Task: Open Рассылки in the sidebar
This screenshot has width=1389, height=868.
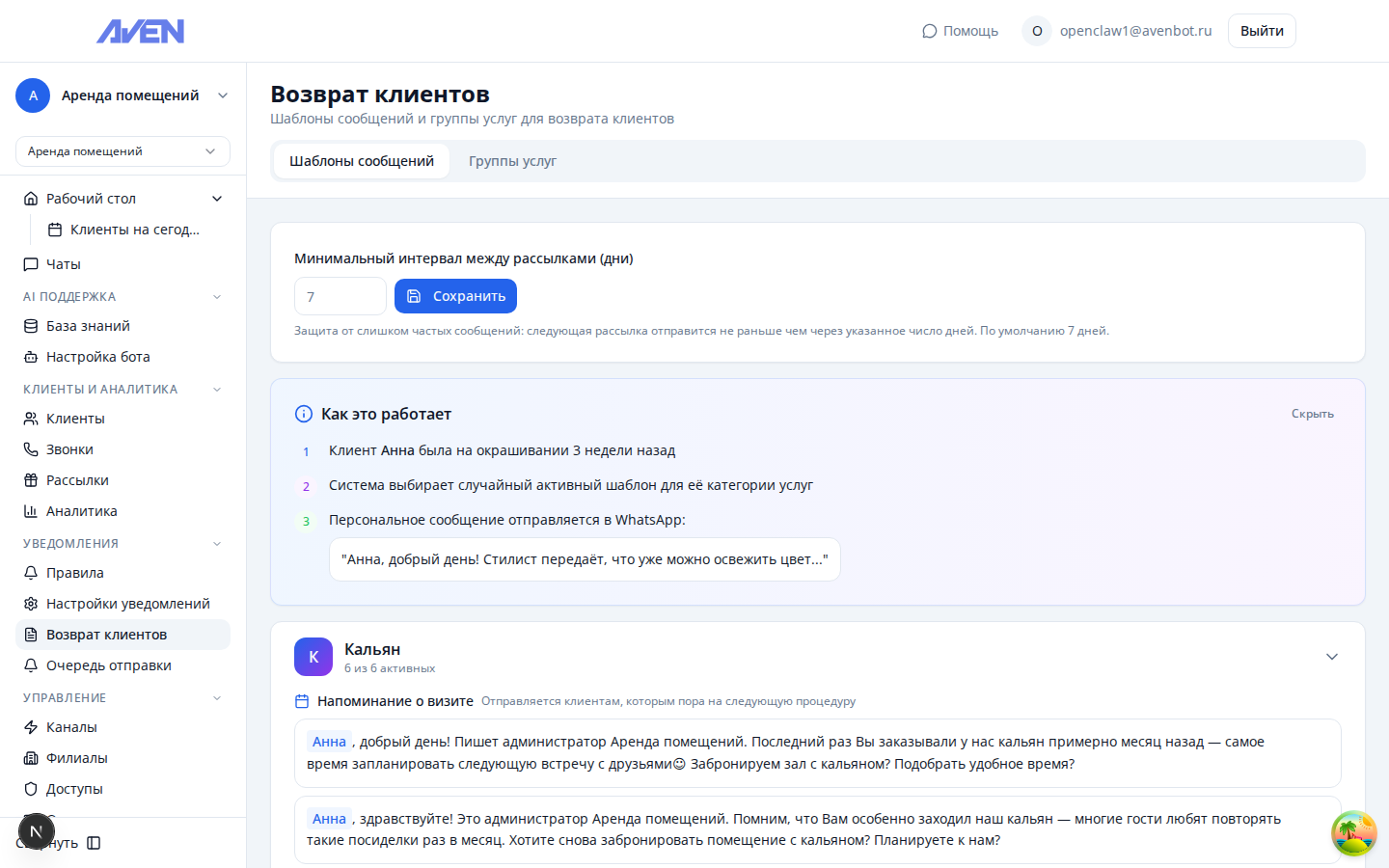Action: tap(77, 480)
